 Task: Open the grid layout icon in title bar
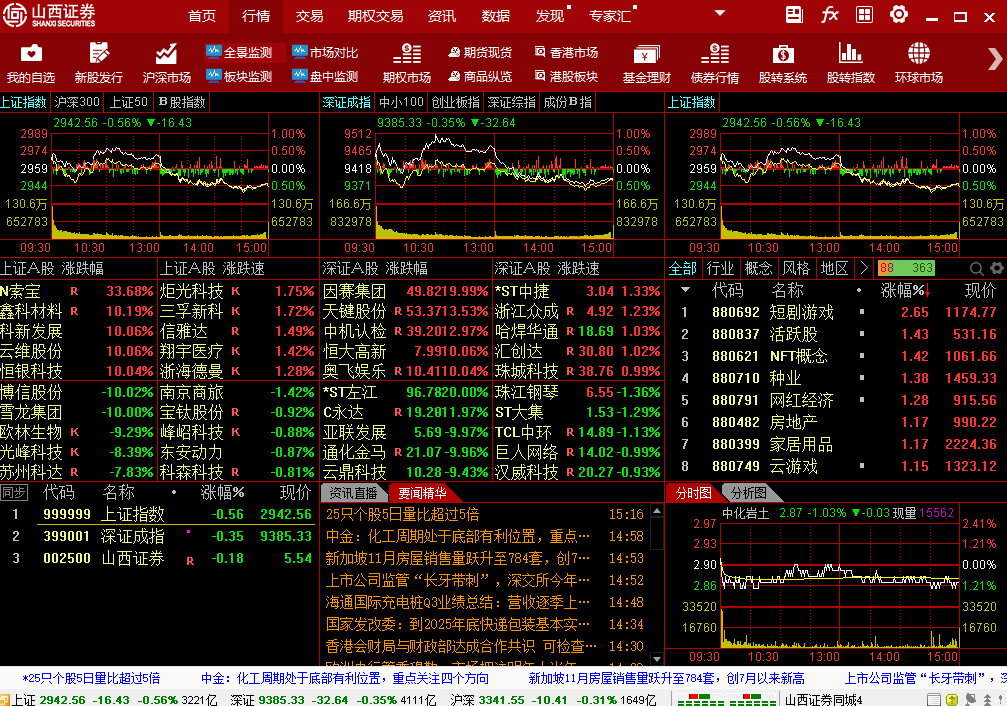click(864, 15)
